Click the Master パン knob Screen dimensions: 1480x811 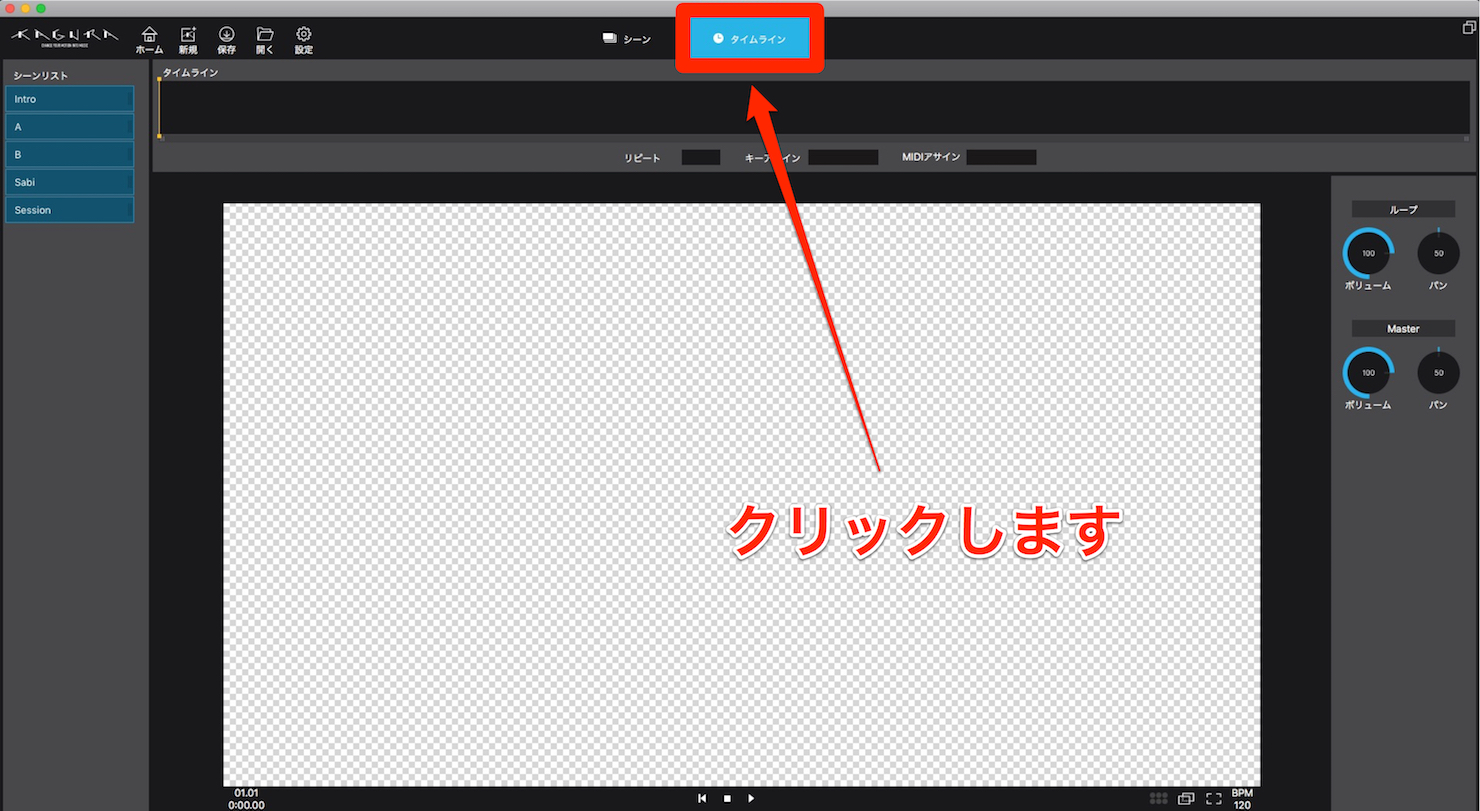(x=1438, y=372)
